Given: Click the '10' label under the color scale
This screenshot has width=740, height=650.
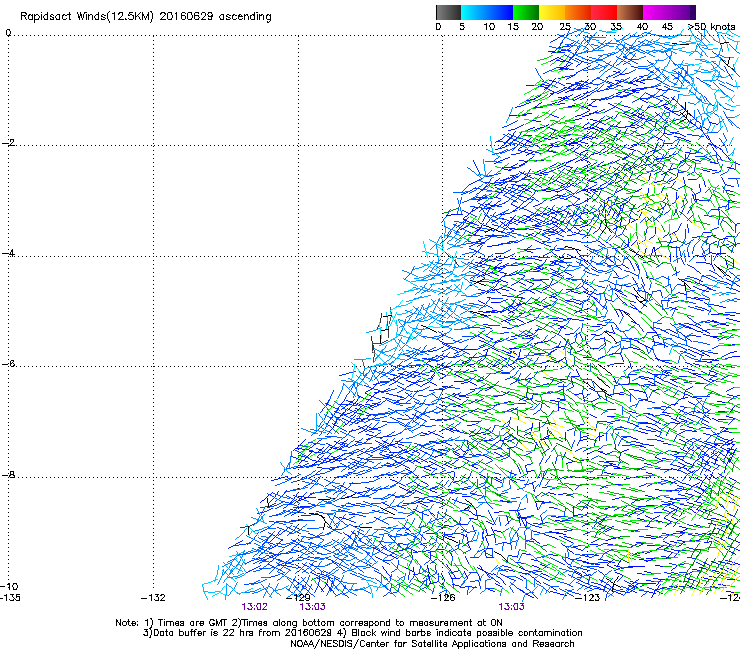Looking at the screenshot, I should [489, 27].
